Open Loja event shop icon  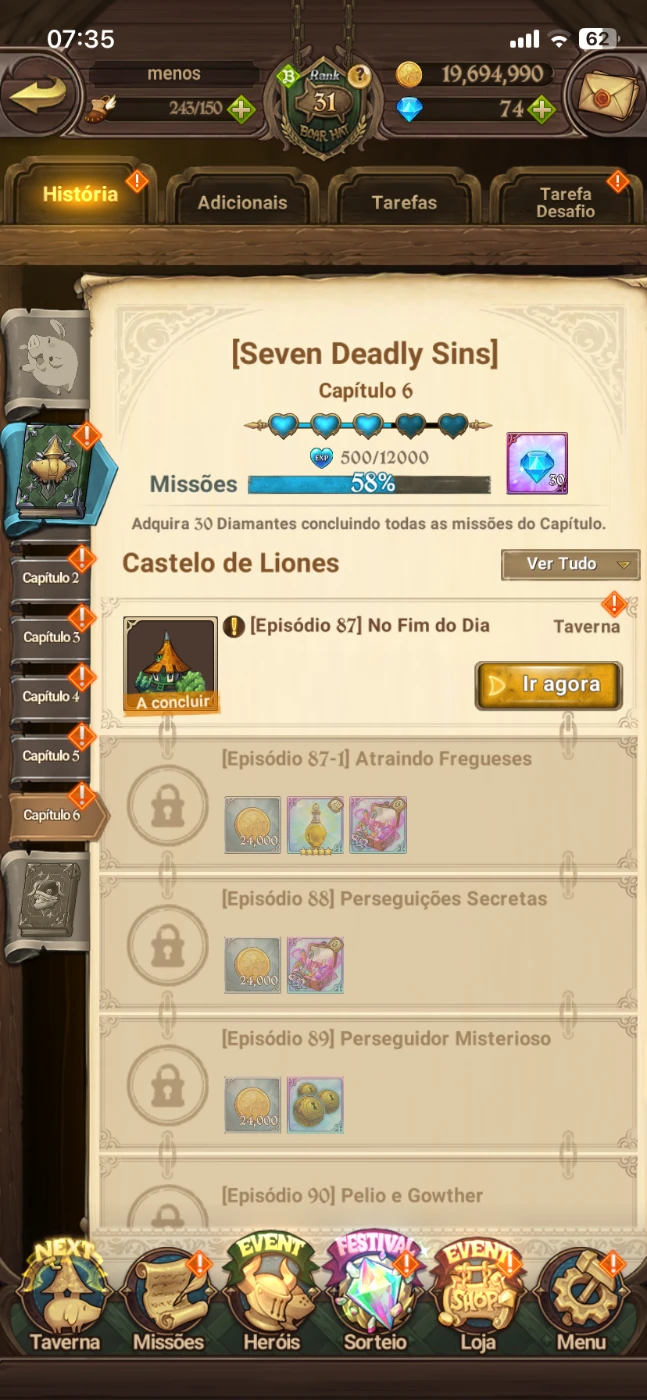pos(478,1298)
